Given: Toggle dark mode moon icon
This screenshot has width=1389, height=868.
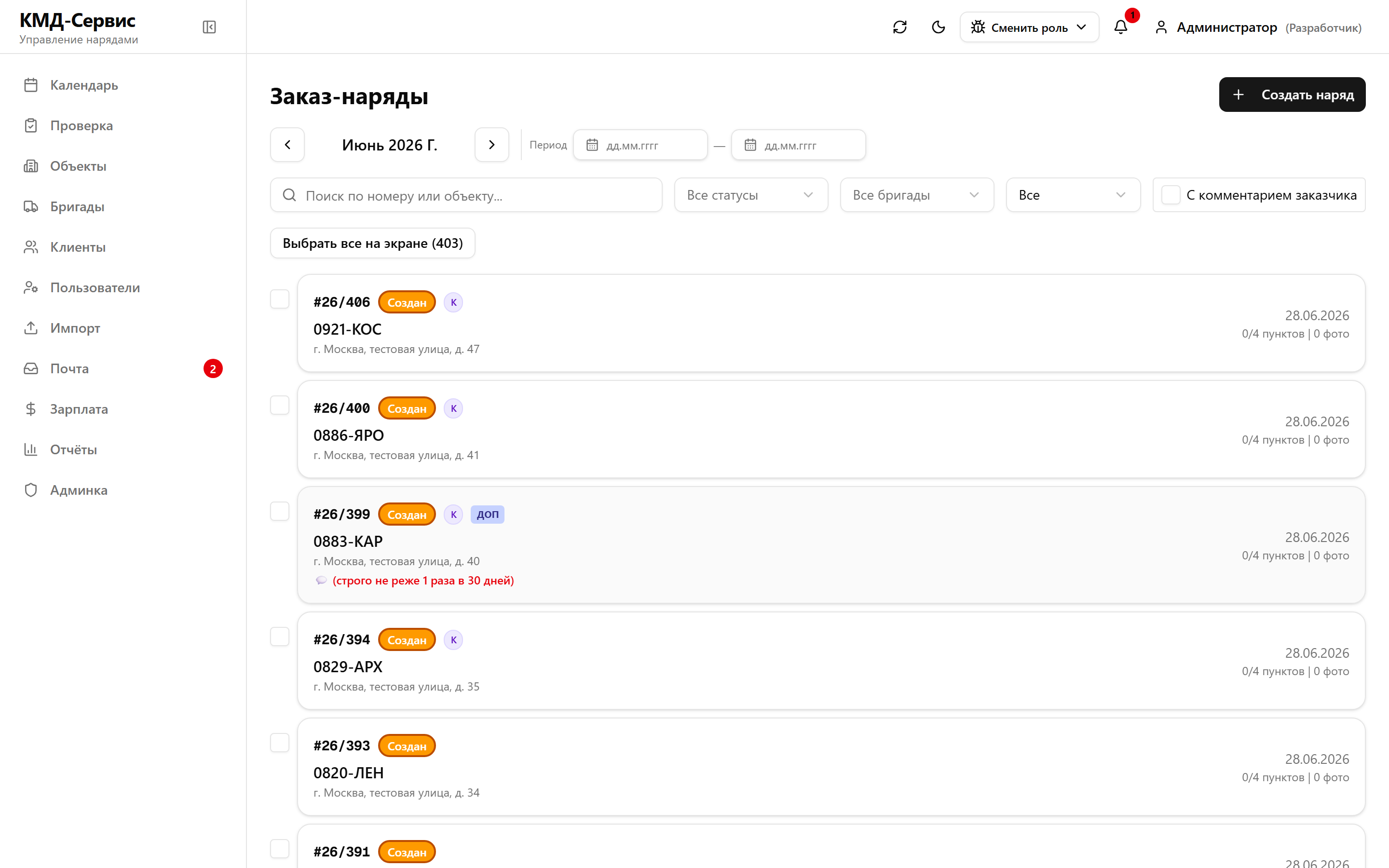Looking at the screenshot, I should [x=938, y=27].
